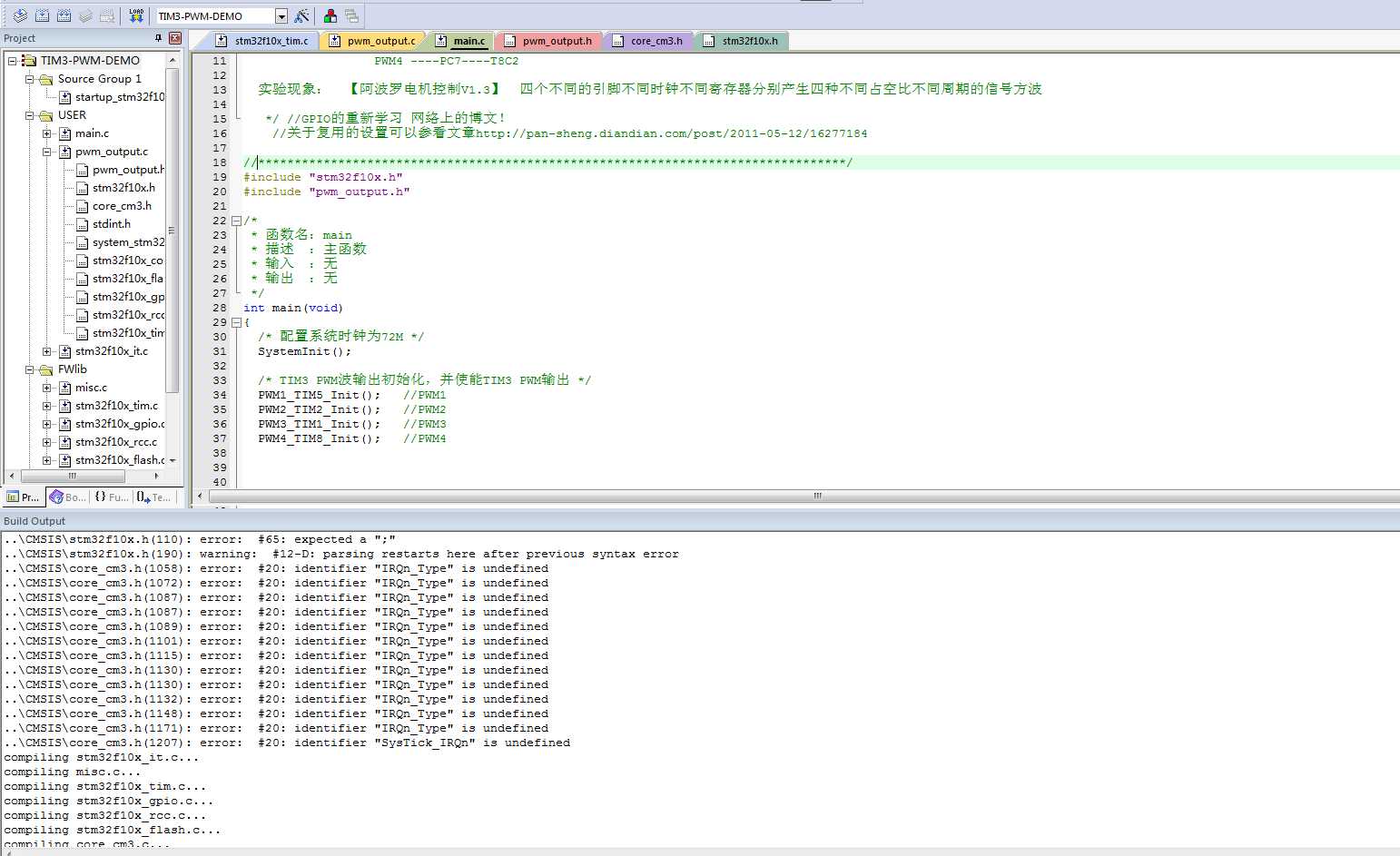Click the Source Group 1 folder icon

pos(46,79)
